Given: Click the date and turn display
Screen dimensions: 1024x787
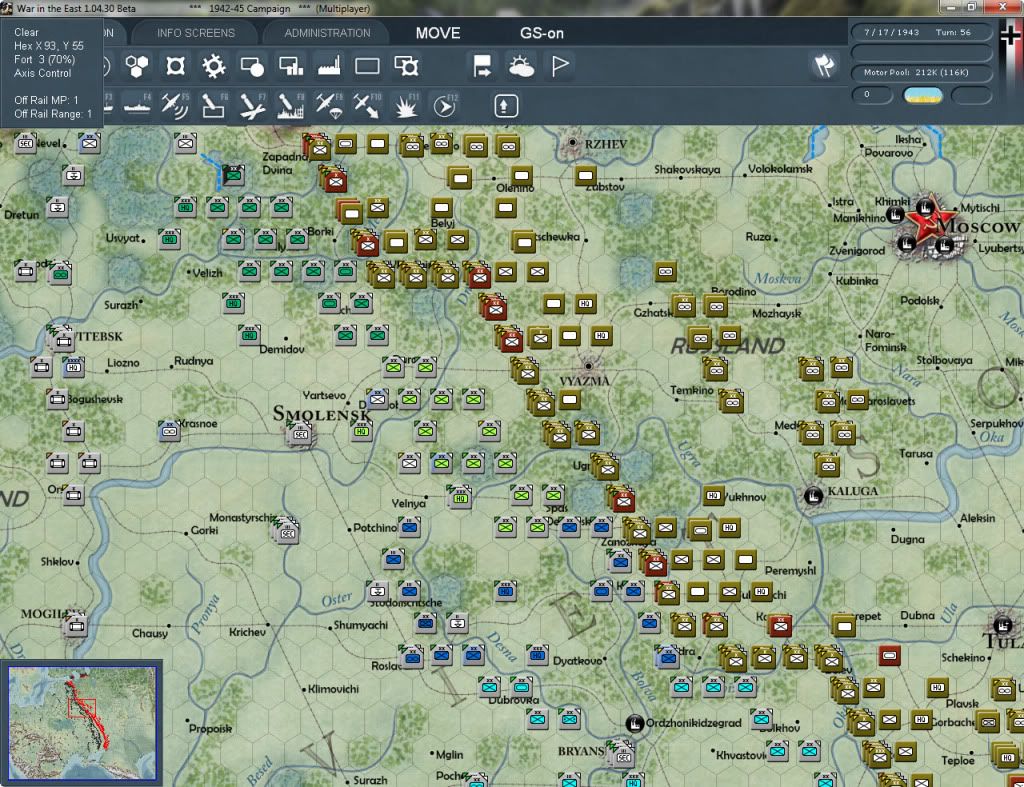Looking at the screenshot, I should pyautogui.click(x=920, y=32).
